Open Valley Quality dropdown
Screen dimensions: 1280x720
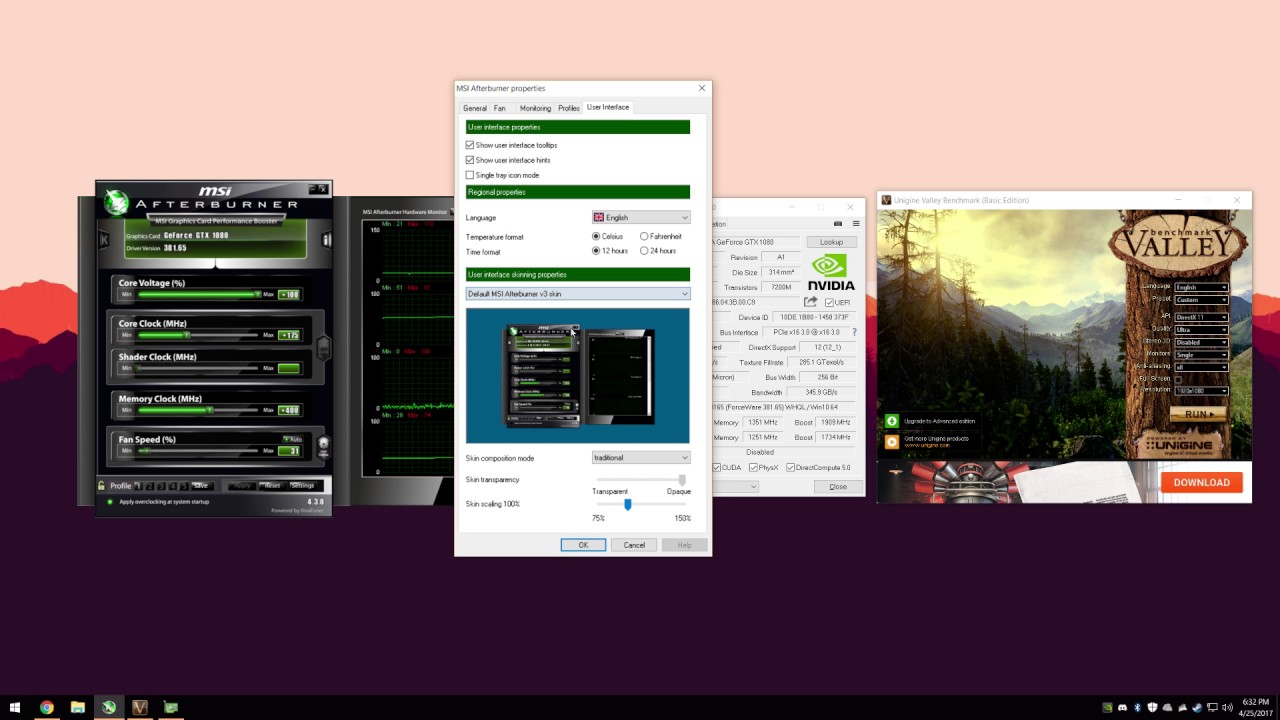point(1201,329)
